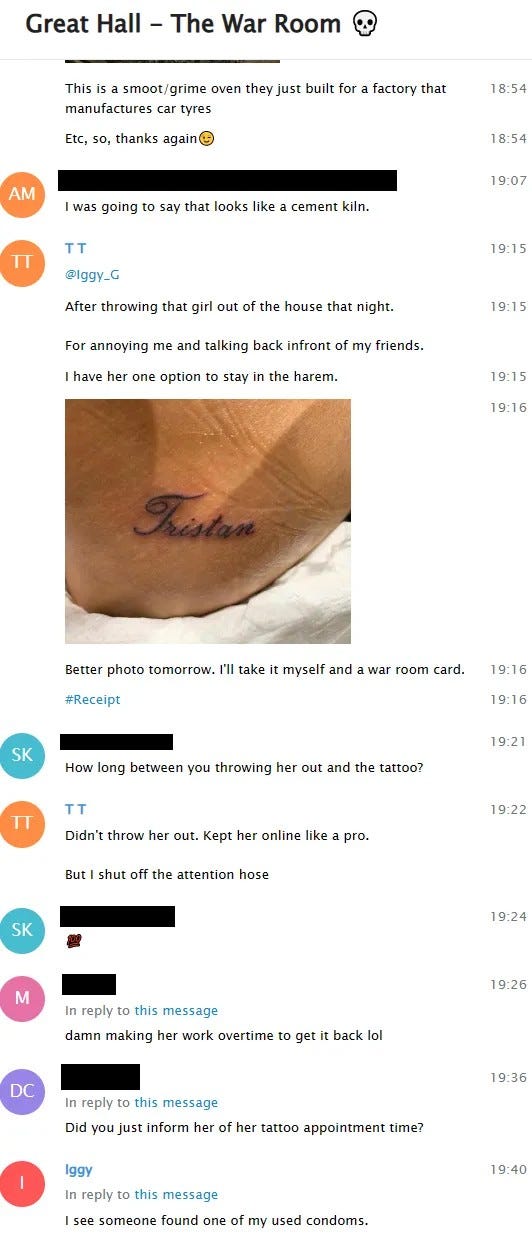Viewport: 532px width, 1246px height.
Task: Click the T T sender name at 19:22
Action: tap(76, 809)
